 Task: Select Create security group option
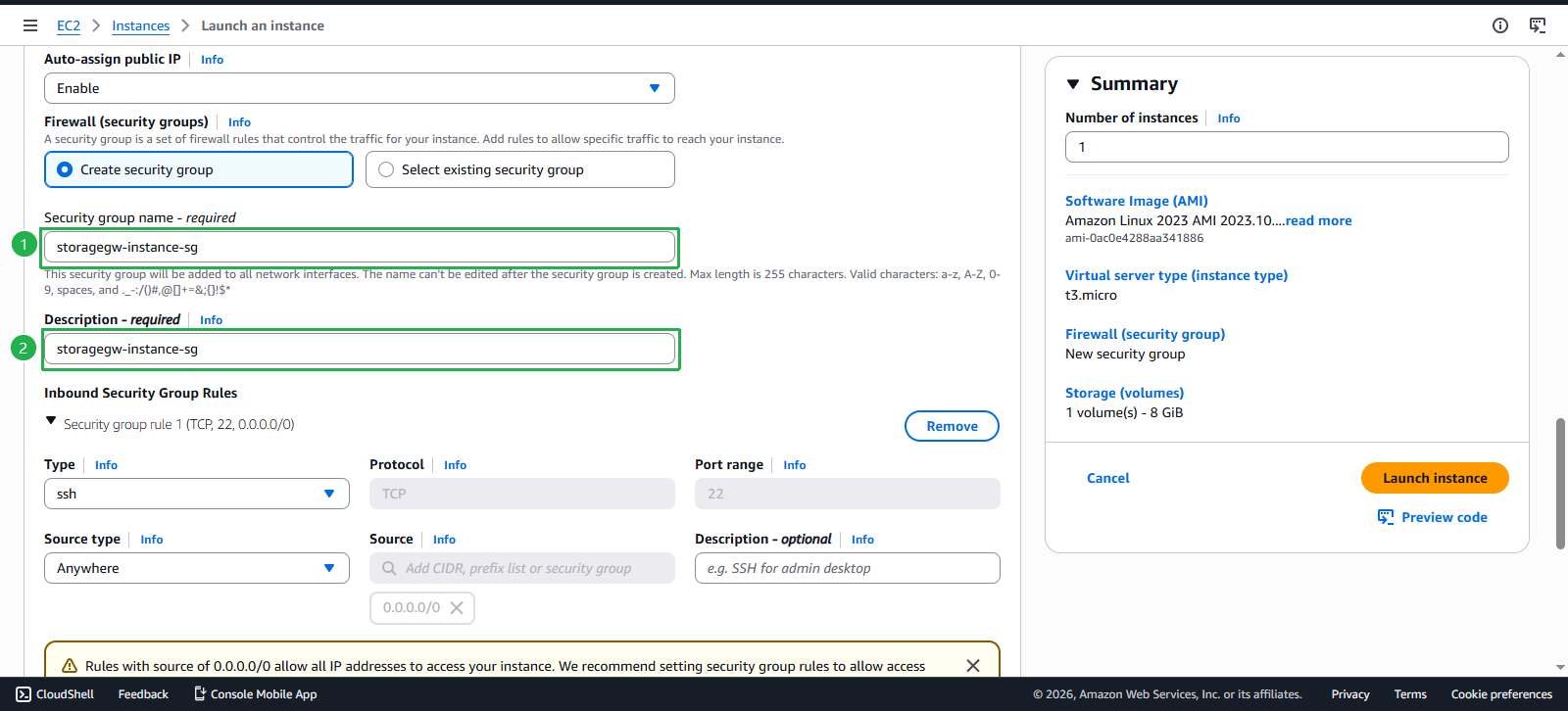point(199,169)
